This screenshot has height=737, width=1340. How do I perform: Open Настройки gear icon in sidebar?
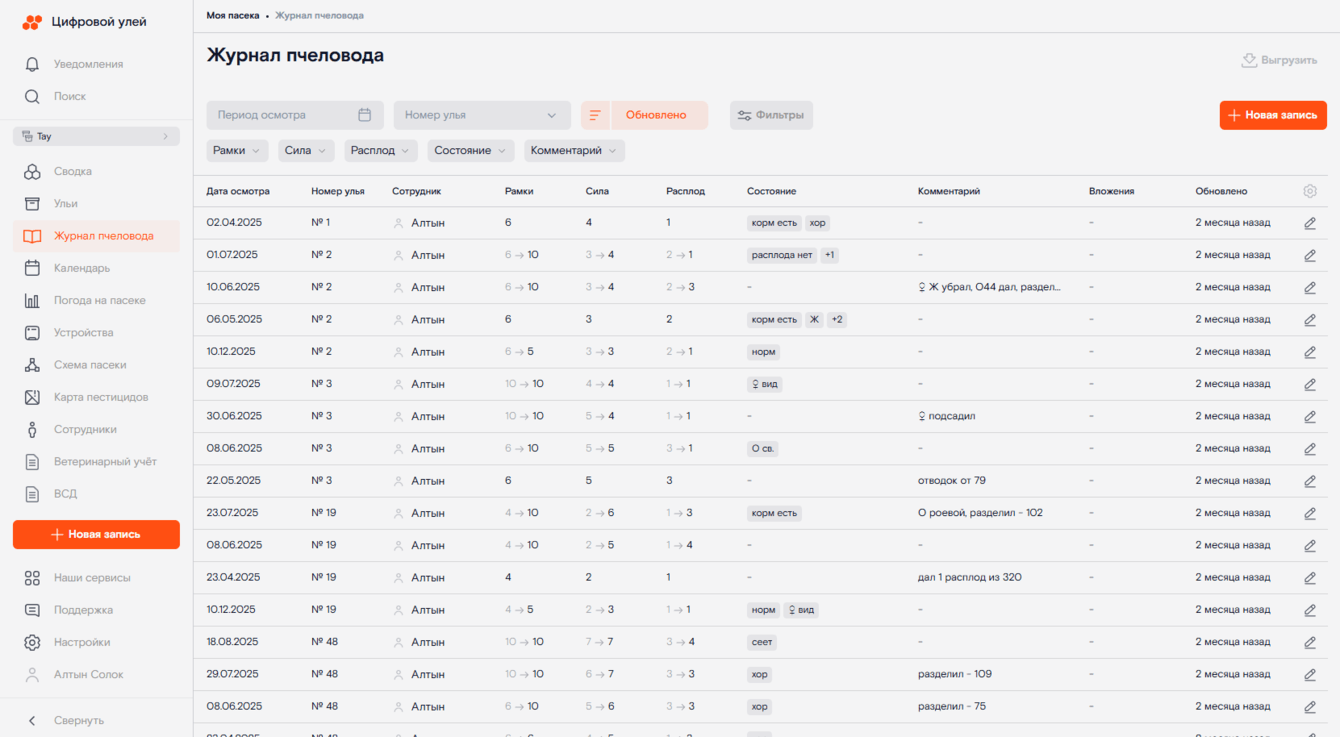coord(32,642)
